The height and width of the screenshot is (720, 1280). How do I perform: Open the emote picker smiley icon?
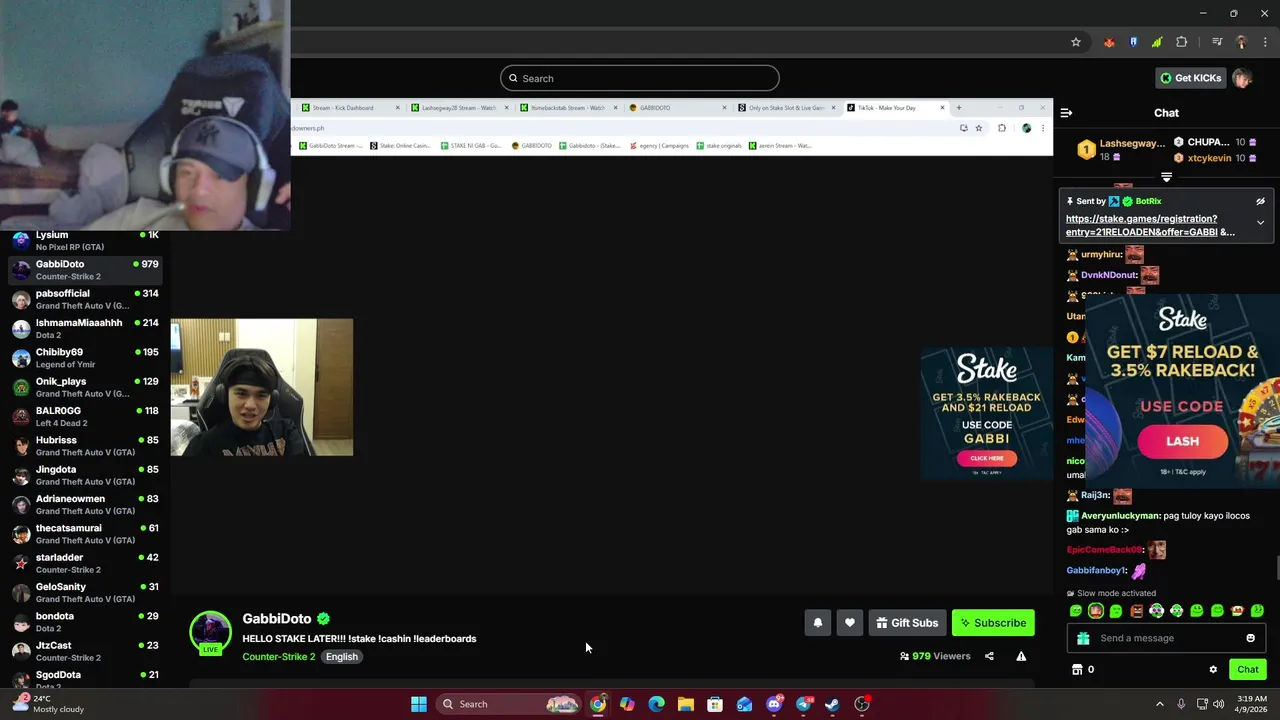tap(1250, 638)
